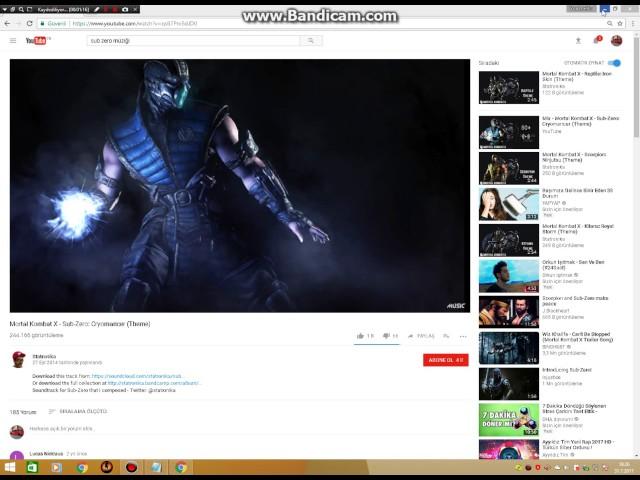Like the video with thumbs-up icon
The height and width of the screenshot is (480, 640).
[360, 336]
